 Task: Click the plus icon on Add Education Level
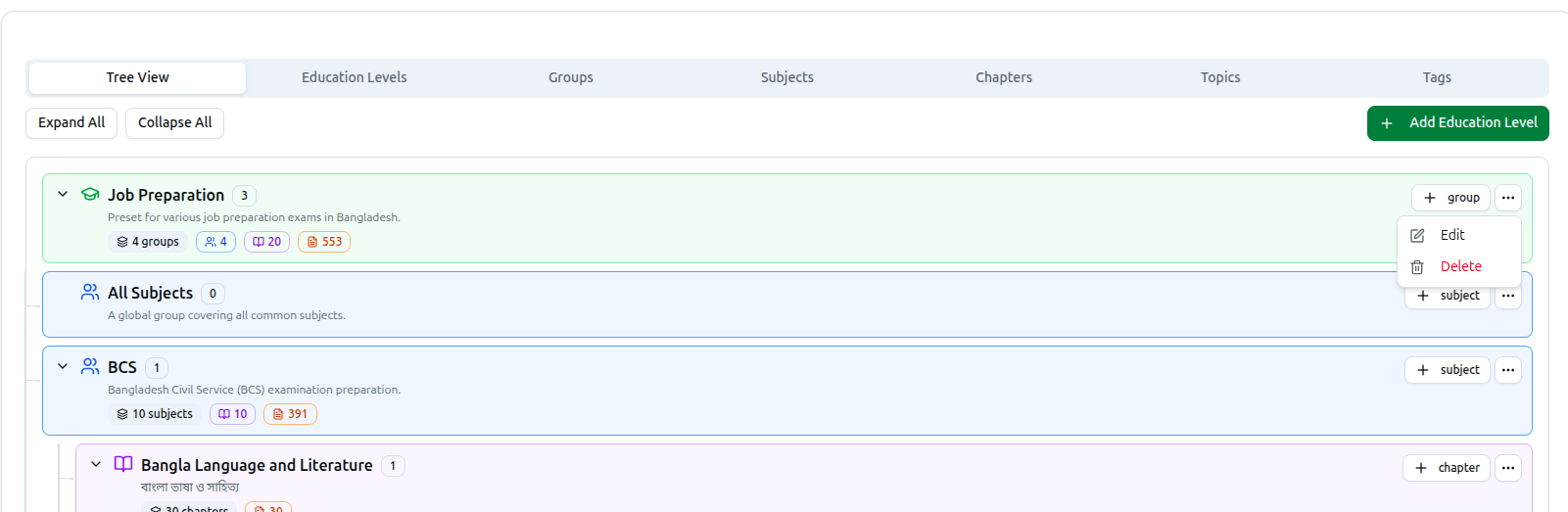tap(1387, 123)
